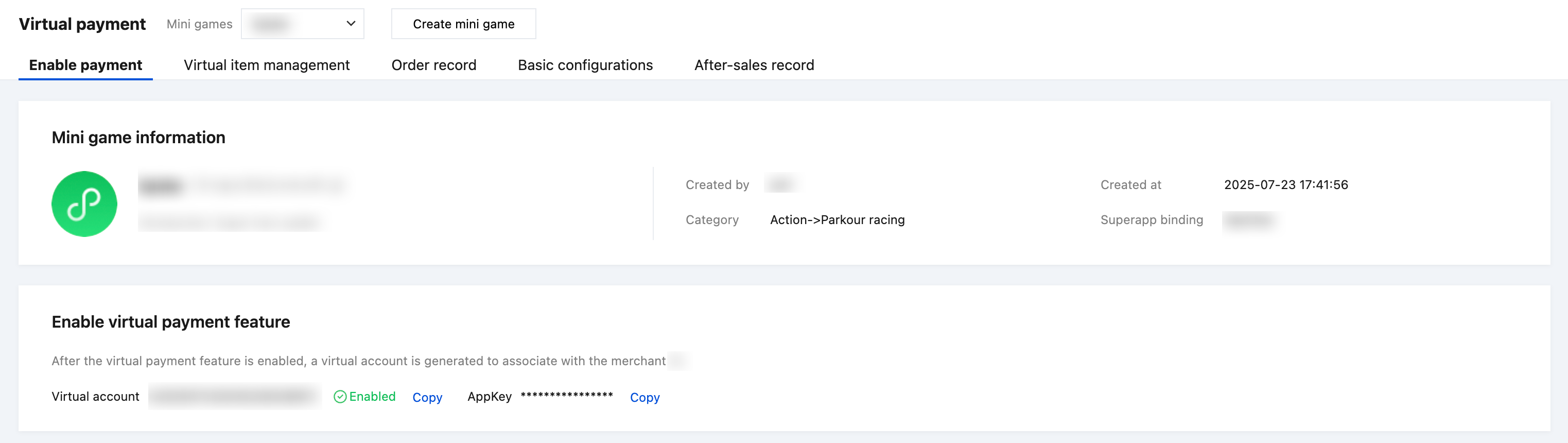The image size is (1568, 443).
Task: Click the blurred Superapp binding value
Action: (x=1249, y=220)
